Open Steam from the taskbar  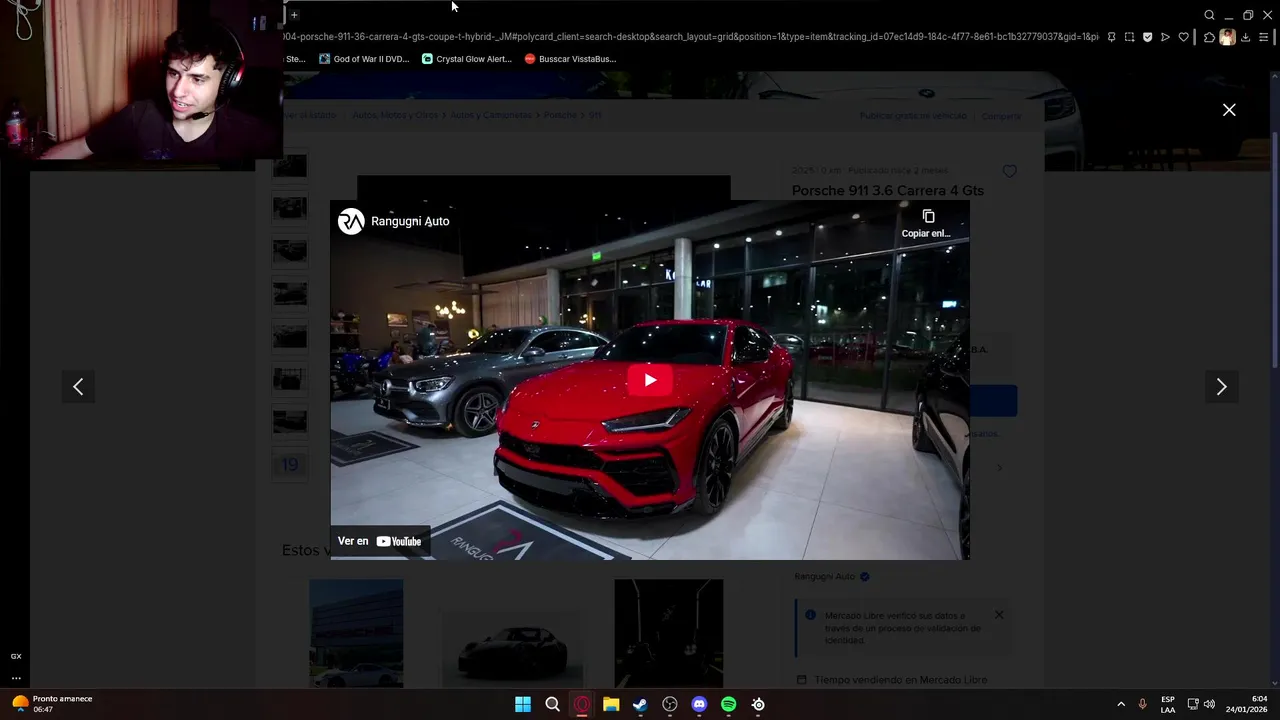(640, 704)
